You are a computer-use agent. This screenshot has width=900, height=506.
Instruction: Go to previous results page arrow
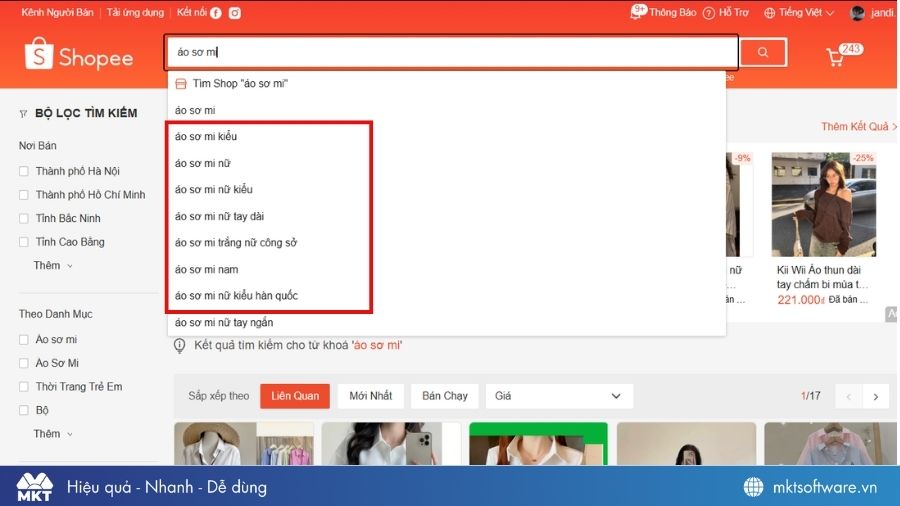(849, 396)
